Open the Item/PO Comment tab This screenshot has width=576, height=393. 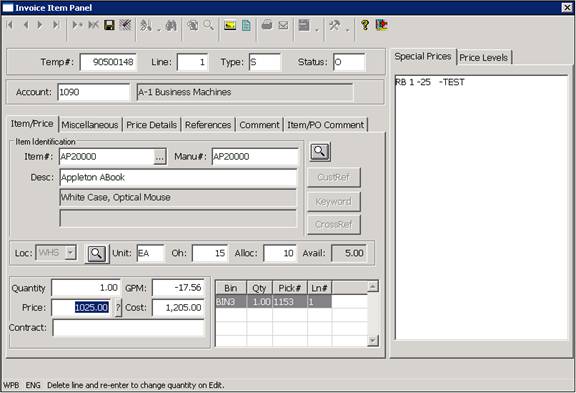[x=325, y=125]
